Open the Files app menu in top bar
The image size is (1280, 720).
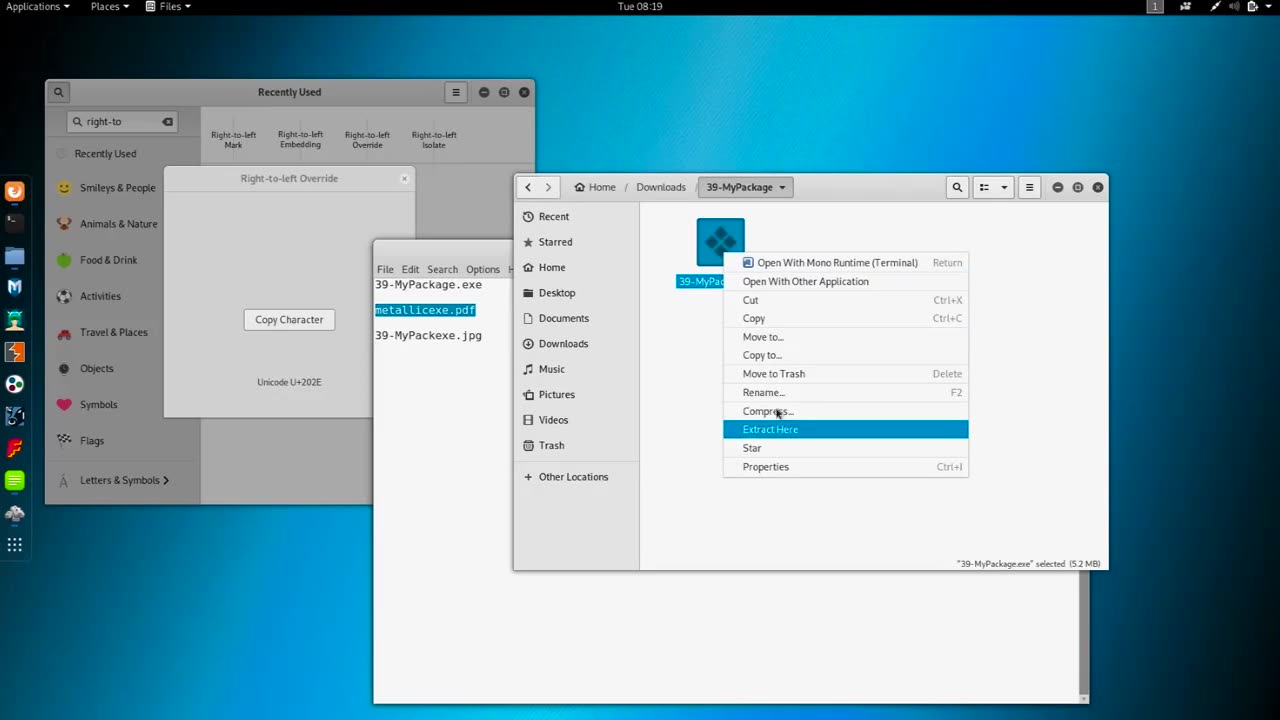tap(168, 6)
